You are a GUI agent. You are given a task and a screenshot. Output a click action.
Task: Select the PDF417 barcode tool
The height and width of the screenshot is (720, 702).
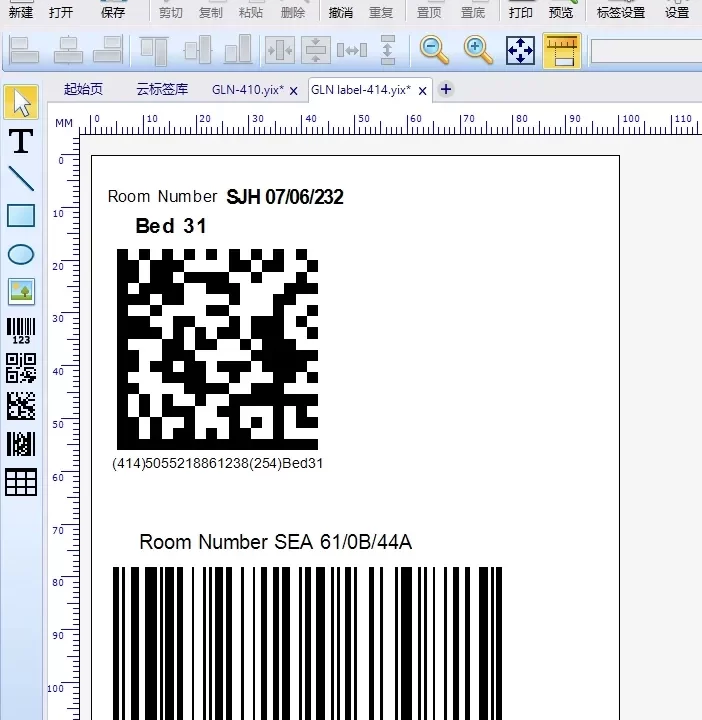coord(21,444)
